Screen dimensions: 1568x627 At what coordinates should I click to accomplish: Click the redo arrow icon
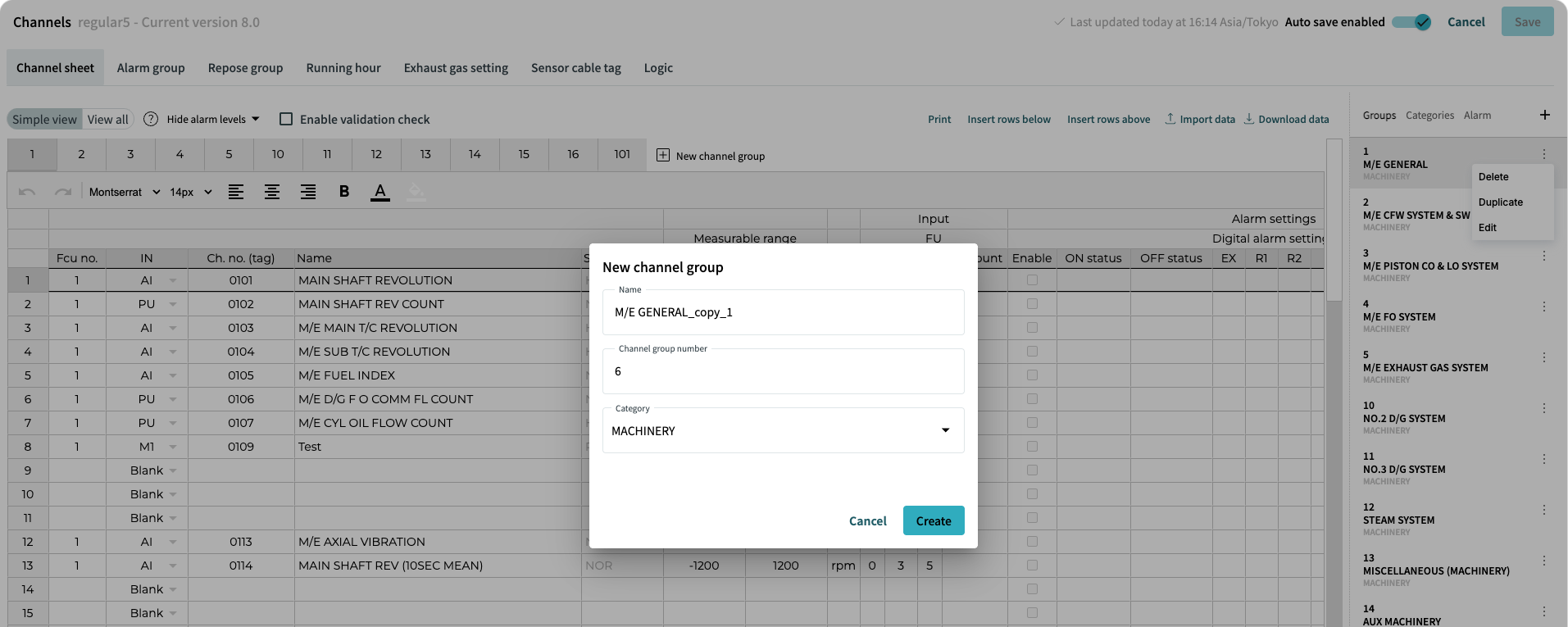[x=63, y=192]
